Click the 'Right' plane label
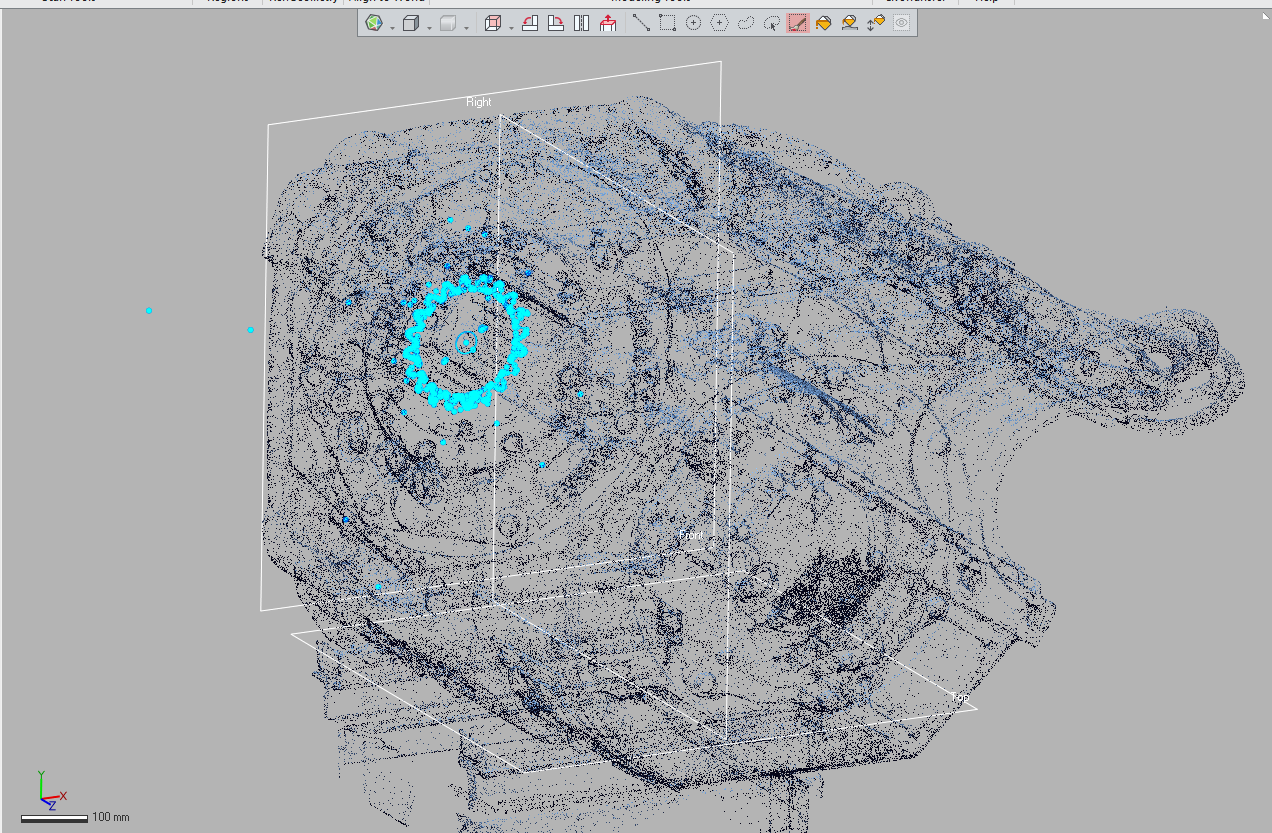 tap(479, 102)
